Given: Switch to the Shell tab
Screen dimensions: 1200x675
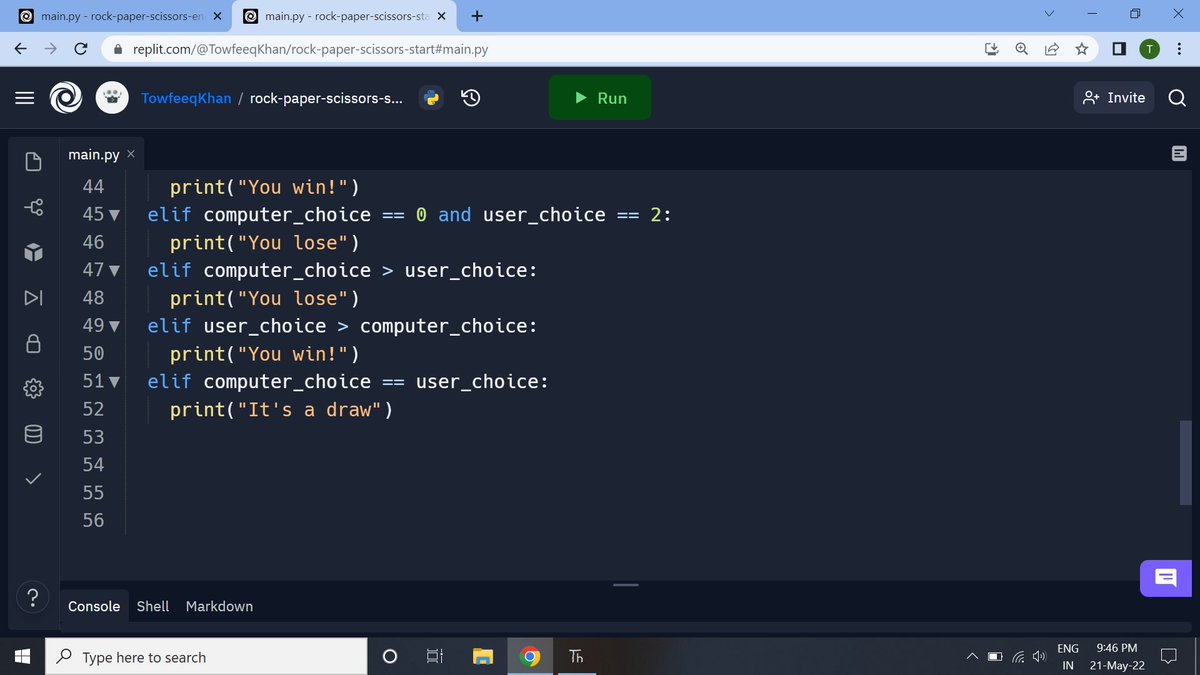Looking at the screenshot, I should (x=153, y=606).
